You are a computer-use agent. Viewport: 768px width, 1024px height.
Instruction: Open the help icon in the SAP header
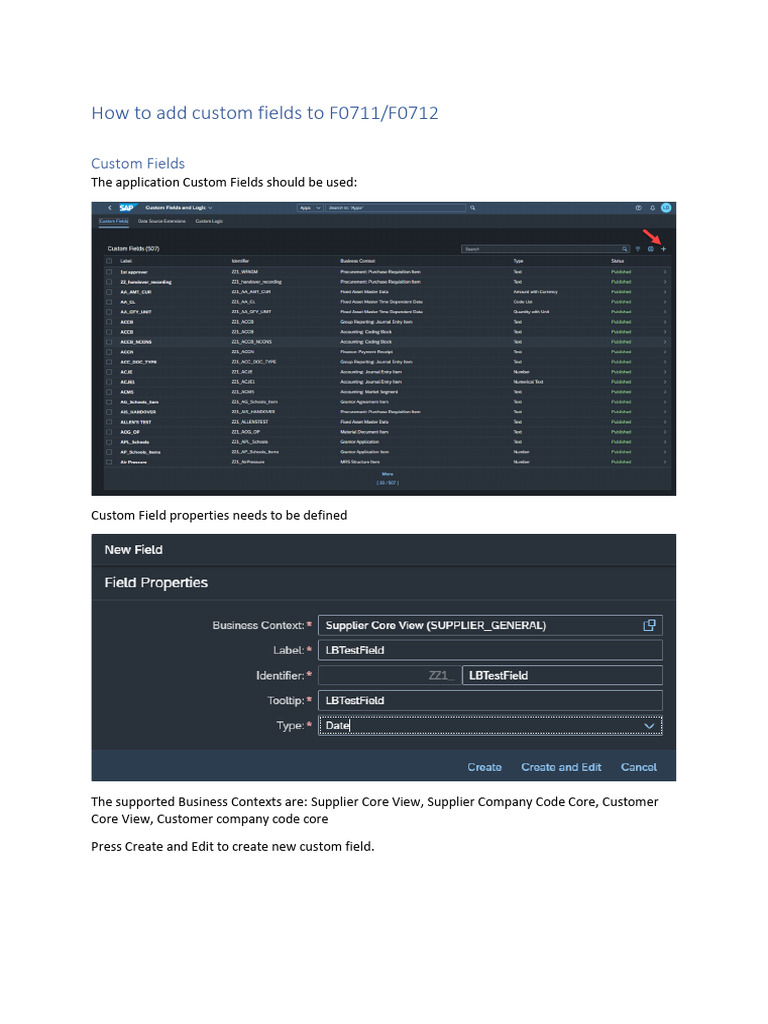(638, 208)
